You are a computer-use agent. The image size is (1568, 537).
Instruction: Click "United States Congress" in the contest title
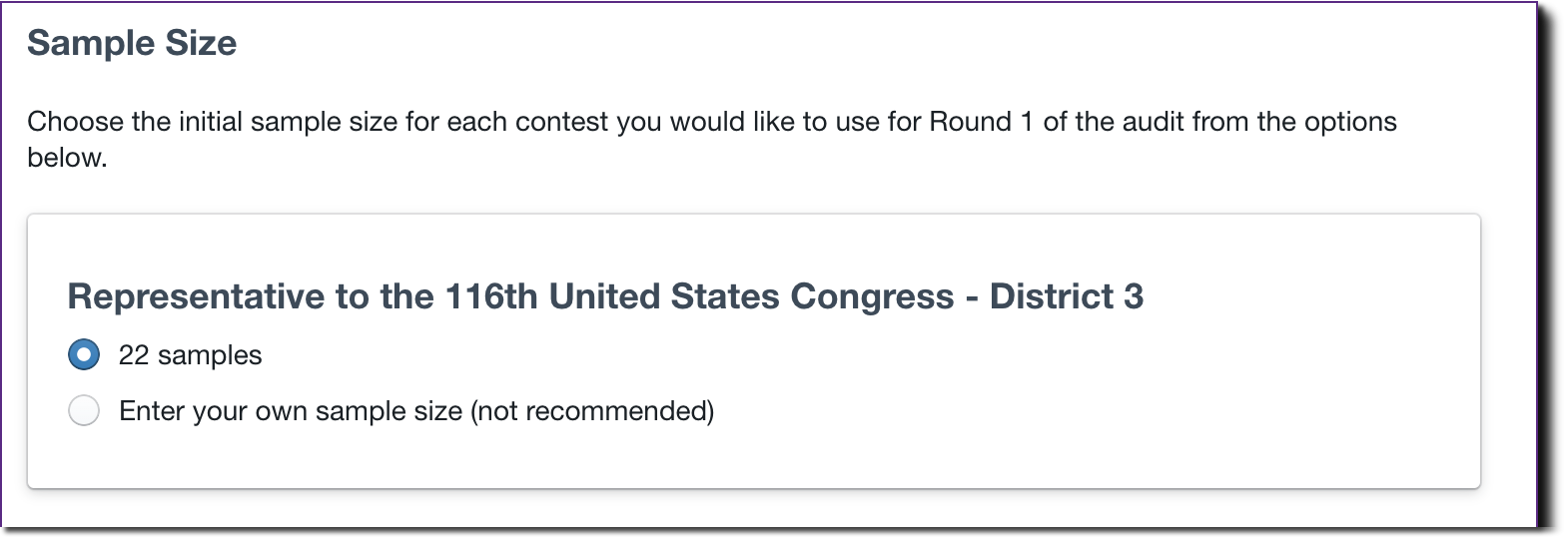click(751, 296)
